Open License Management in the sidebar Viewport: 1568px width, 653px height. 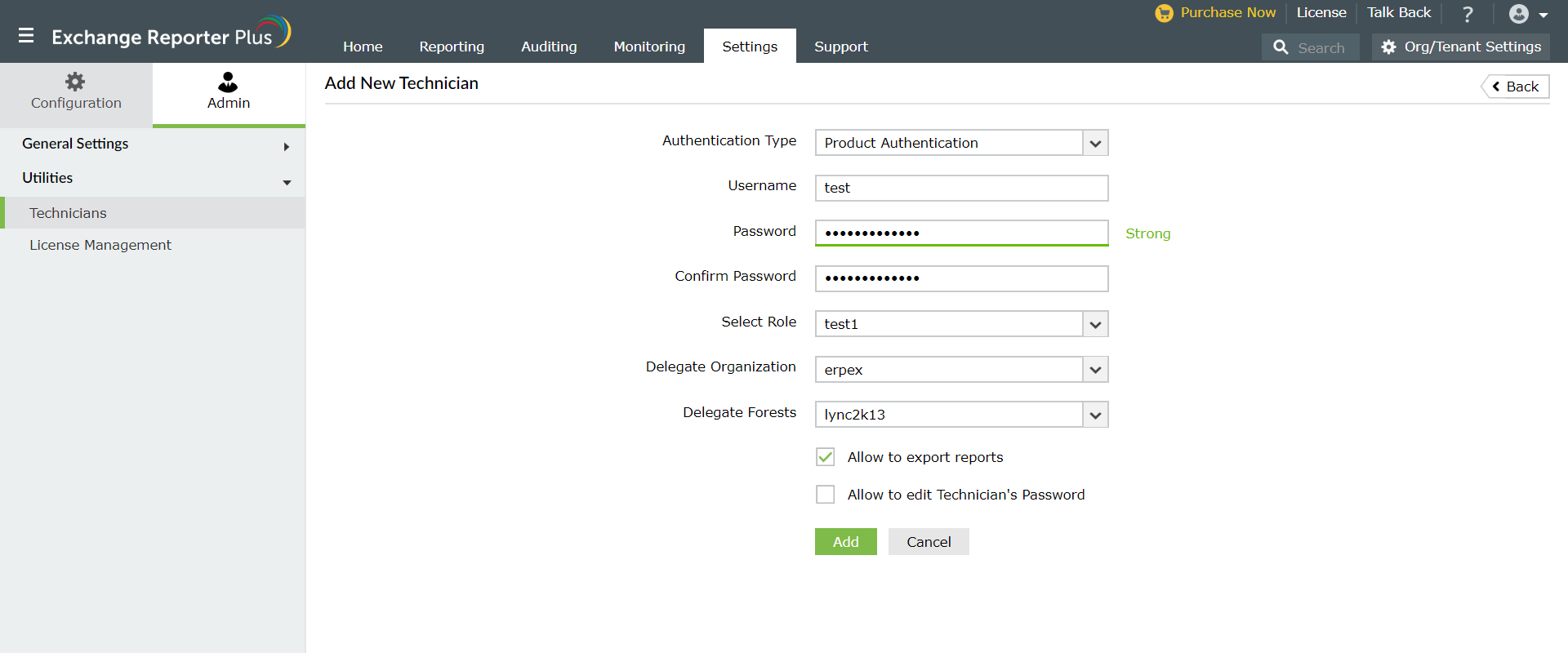pos(100,245)
